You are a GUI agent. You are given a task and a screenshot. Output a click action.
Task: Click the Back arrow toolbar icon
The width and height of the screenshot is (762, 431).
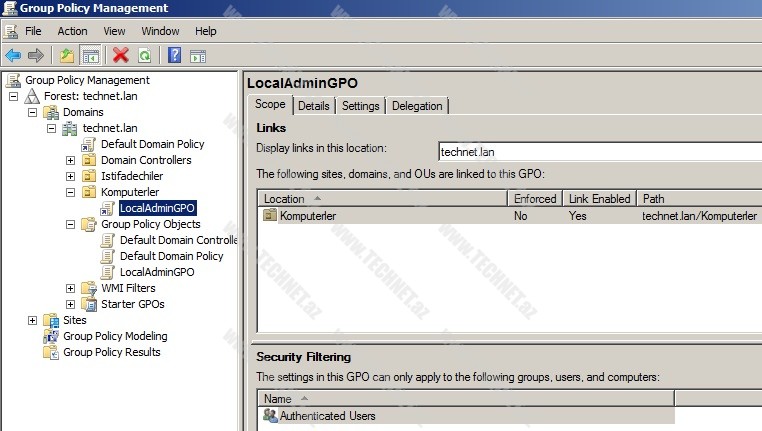point(13,55)
